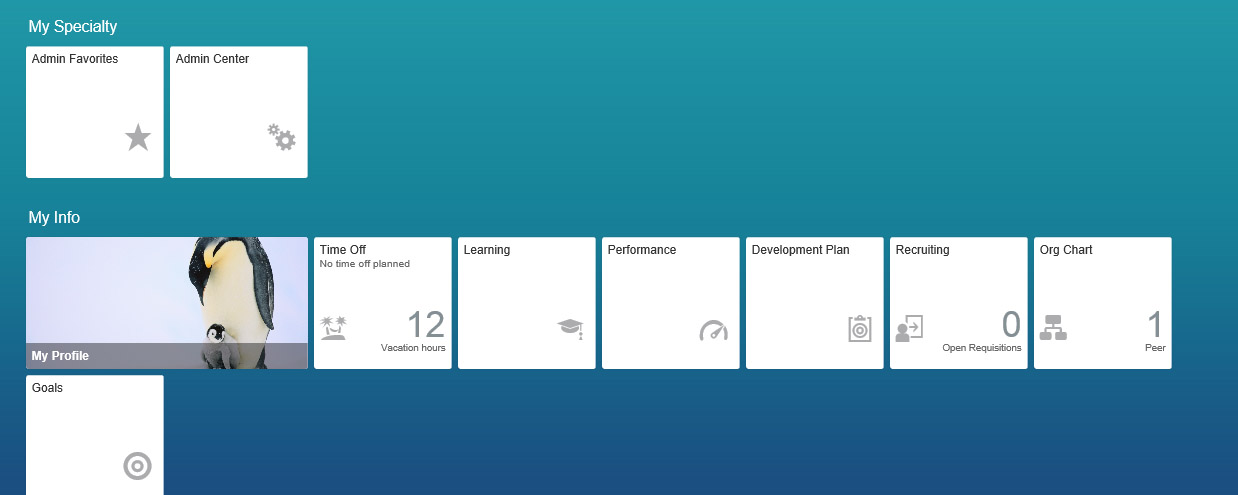The height and width of the screenshot is (495, 1238).
Task: Open the 1 Peer count in Org Chart
Action: pyautogui.click(x=1155, y=325)
